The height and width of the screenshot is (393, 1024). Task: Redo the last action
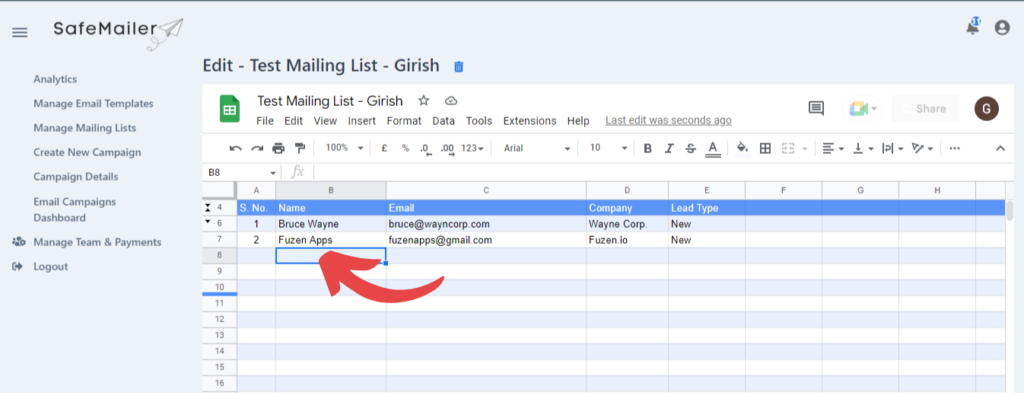coord(257,148)
